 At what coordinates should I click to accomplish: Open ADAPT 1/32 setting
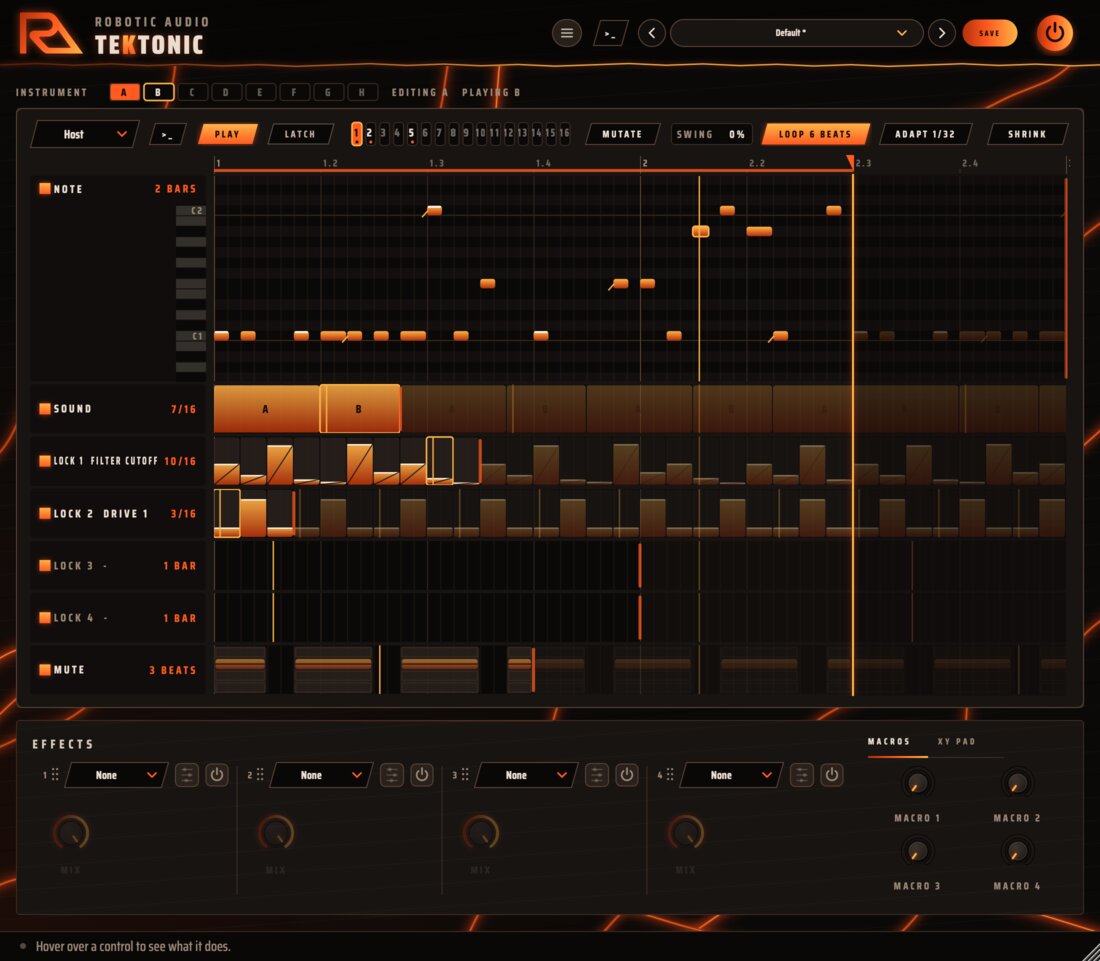[x=925, y=134]
